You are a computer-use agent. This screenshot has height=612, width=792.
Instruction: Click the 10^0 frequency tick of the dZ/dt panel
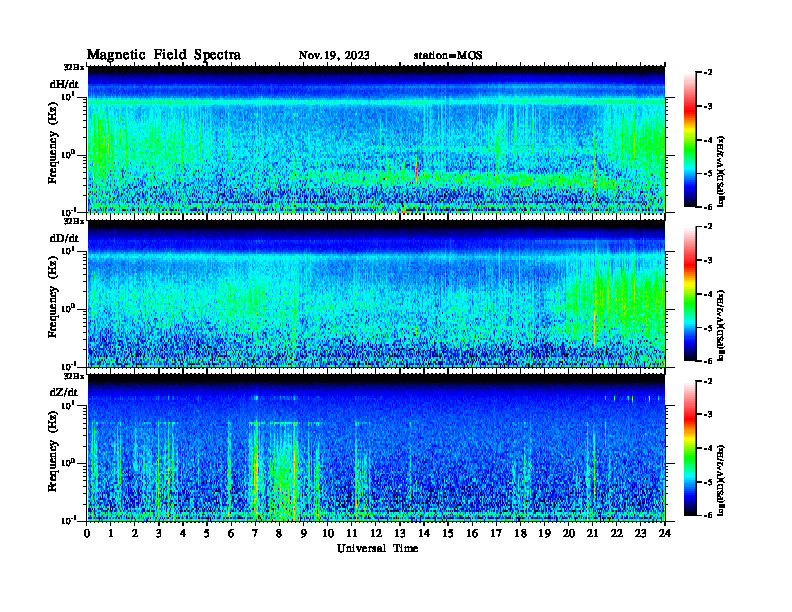(68, 462)
